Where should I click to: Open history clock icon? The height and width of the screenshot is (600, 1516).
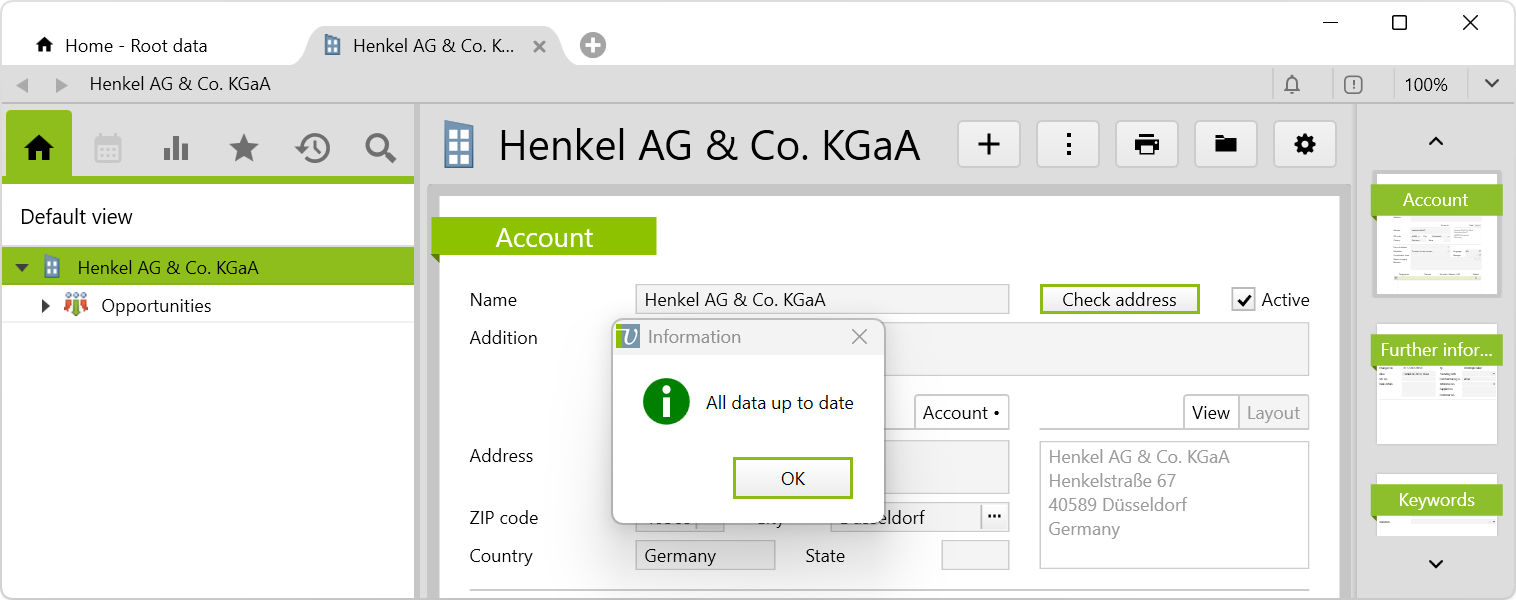tap(312, 148)
